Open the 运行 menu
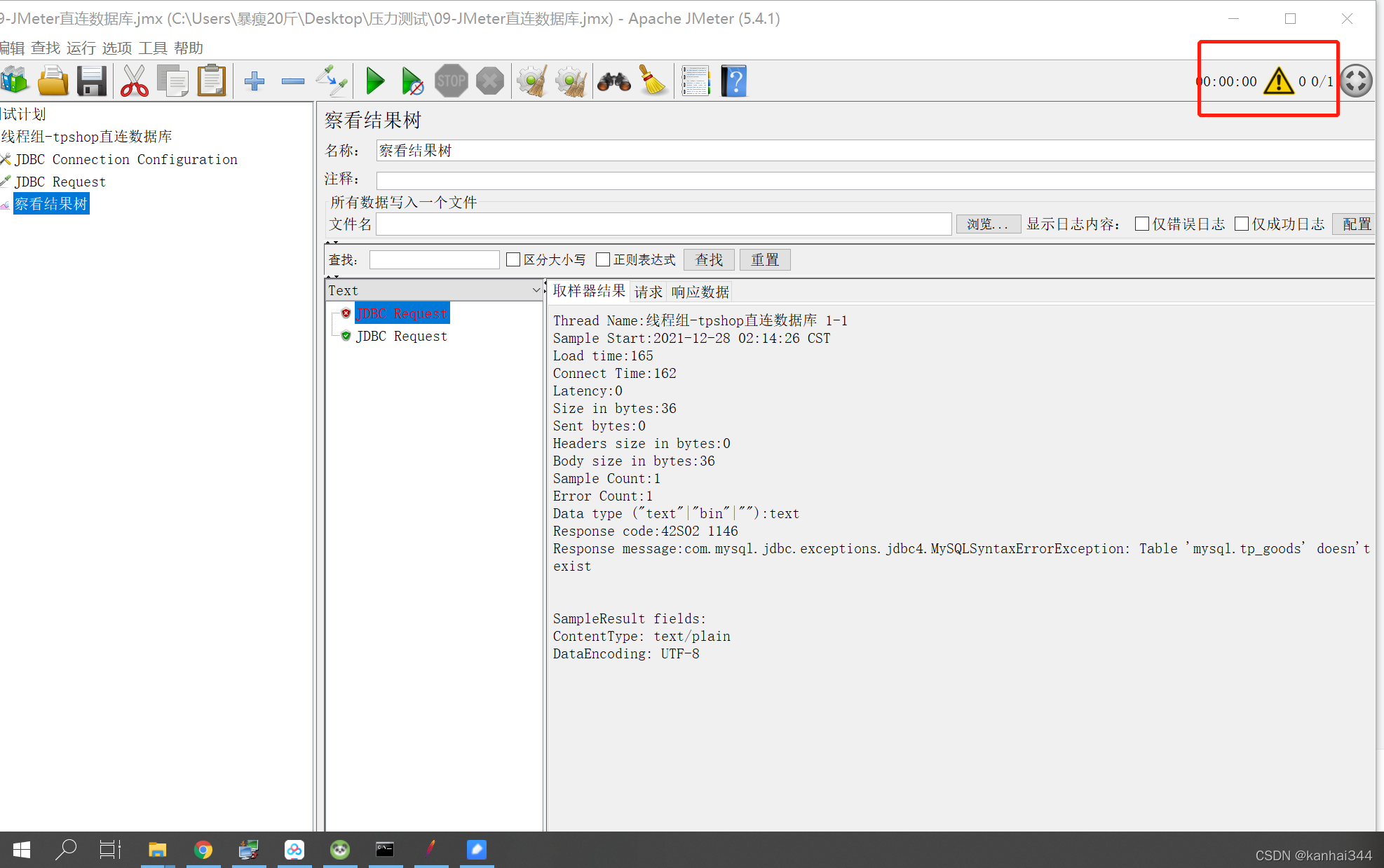1384x868 pixels. tap(81, 48)
